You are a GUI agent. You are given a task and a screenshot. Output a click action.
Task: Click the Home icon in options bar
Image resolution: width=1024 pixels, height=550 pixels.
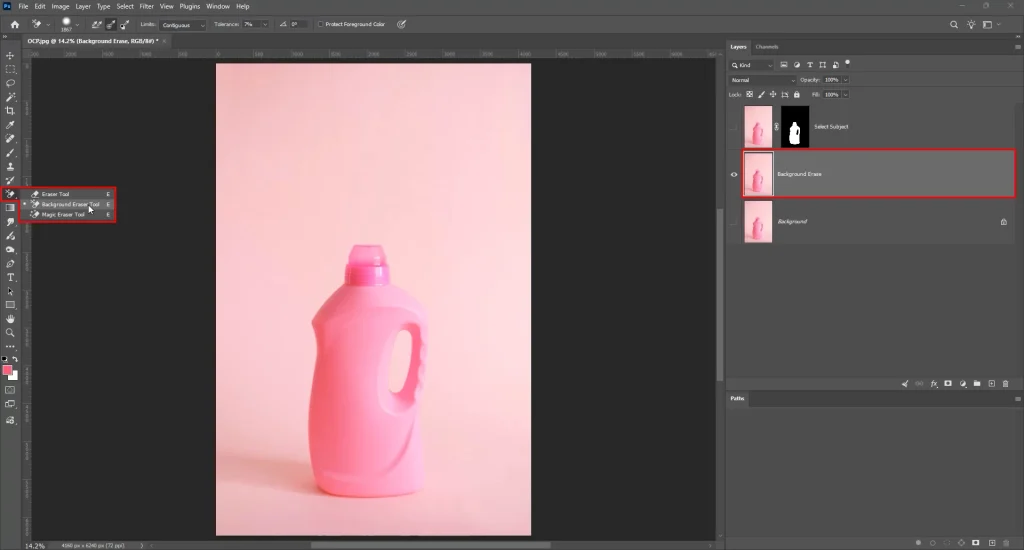14,24
